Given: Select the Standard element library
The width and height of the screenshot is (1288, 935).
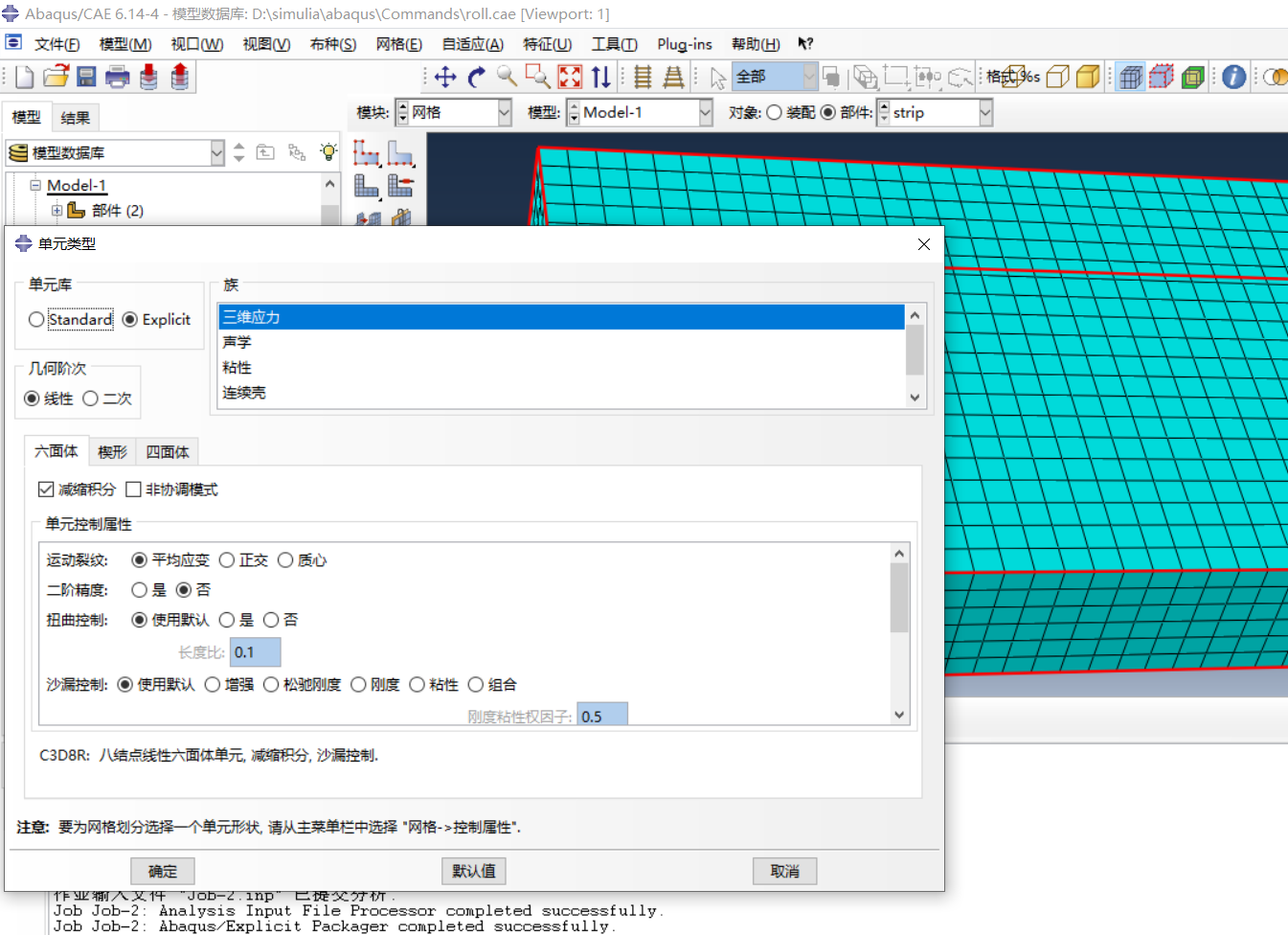Looking at the screenshot, I should pos(36,320).
